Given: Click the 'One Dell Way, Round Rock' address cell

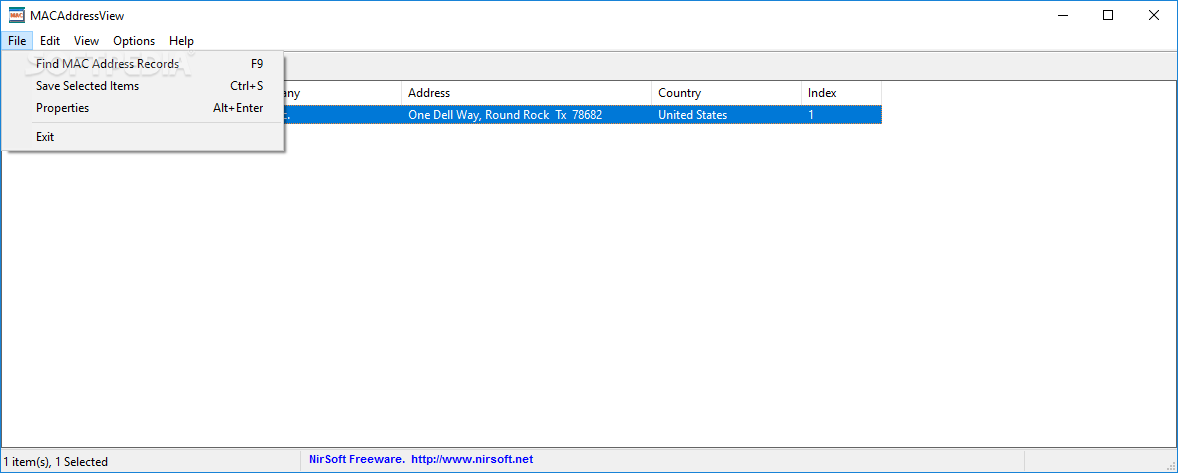Looking at the screenshot, I should pyautogui.click(x=526, y=115).
